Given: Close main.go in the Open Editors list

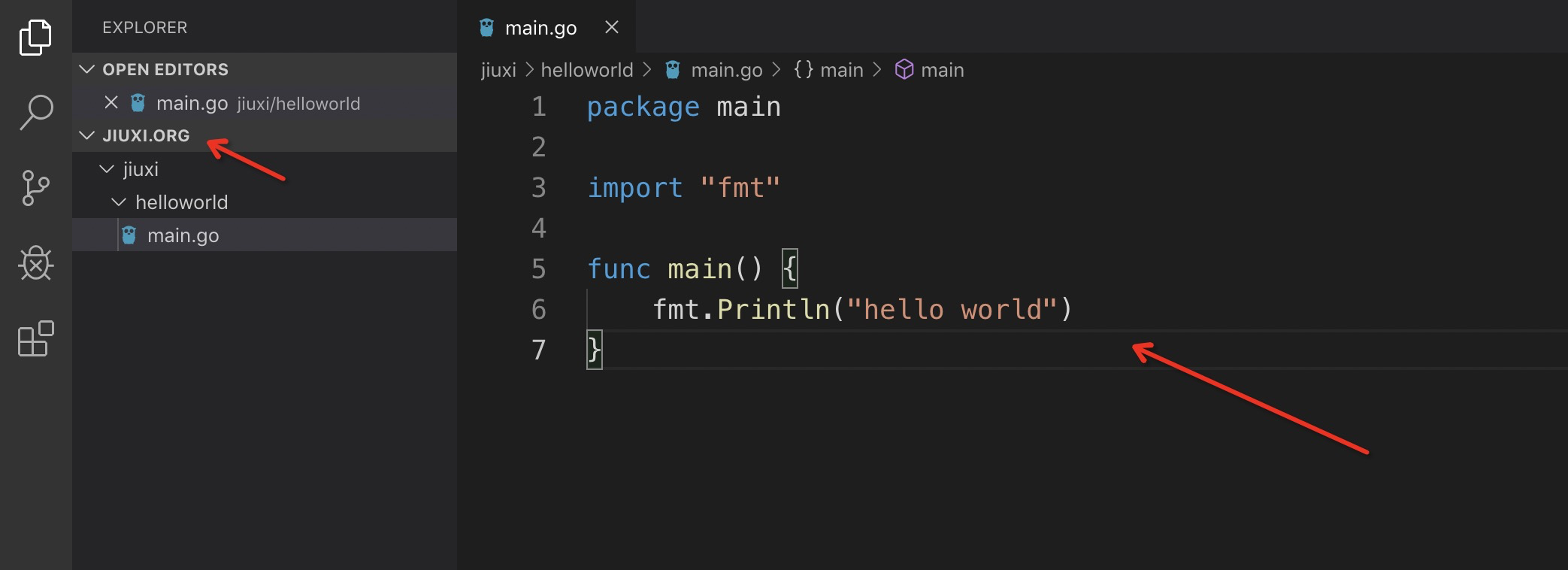Looking at the screenshot, I should coord(111,102).
